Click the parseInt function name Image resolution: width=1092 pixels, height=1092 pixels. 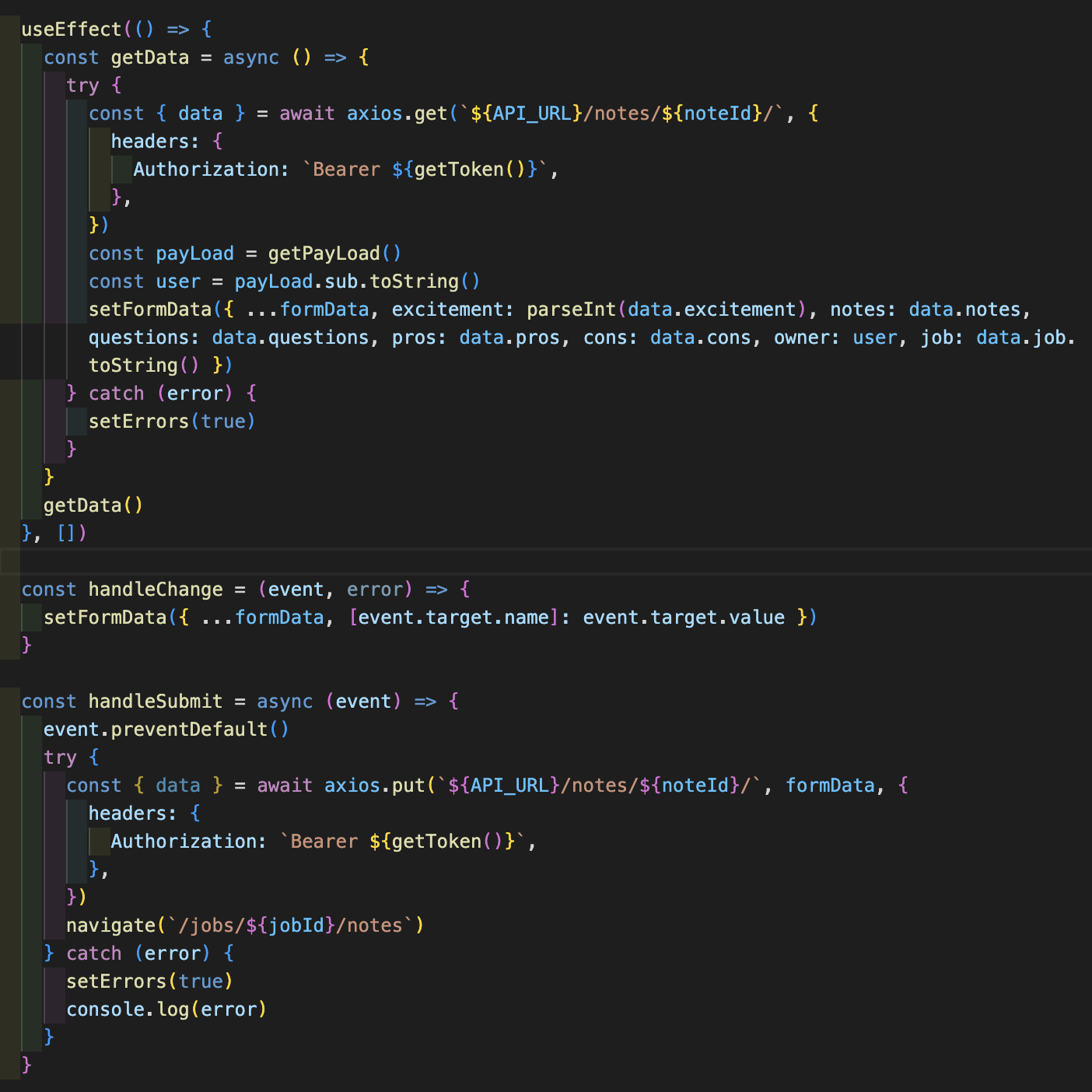(572, 310)
